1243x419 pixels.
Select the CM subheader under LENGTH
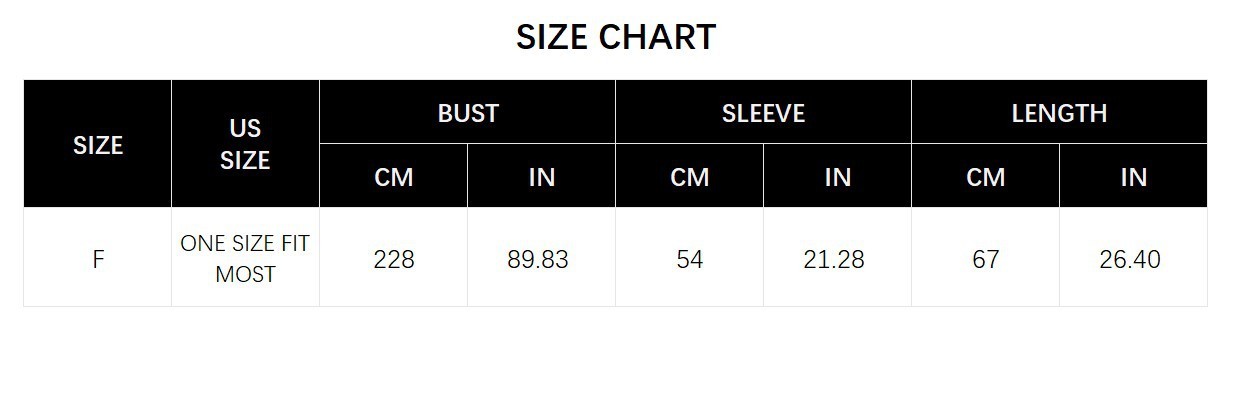pyautogui.click(x=985, y=176)
